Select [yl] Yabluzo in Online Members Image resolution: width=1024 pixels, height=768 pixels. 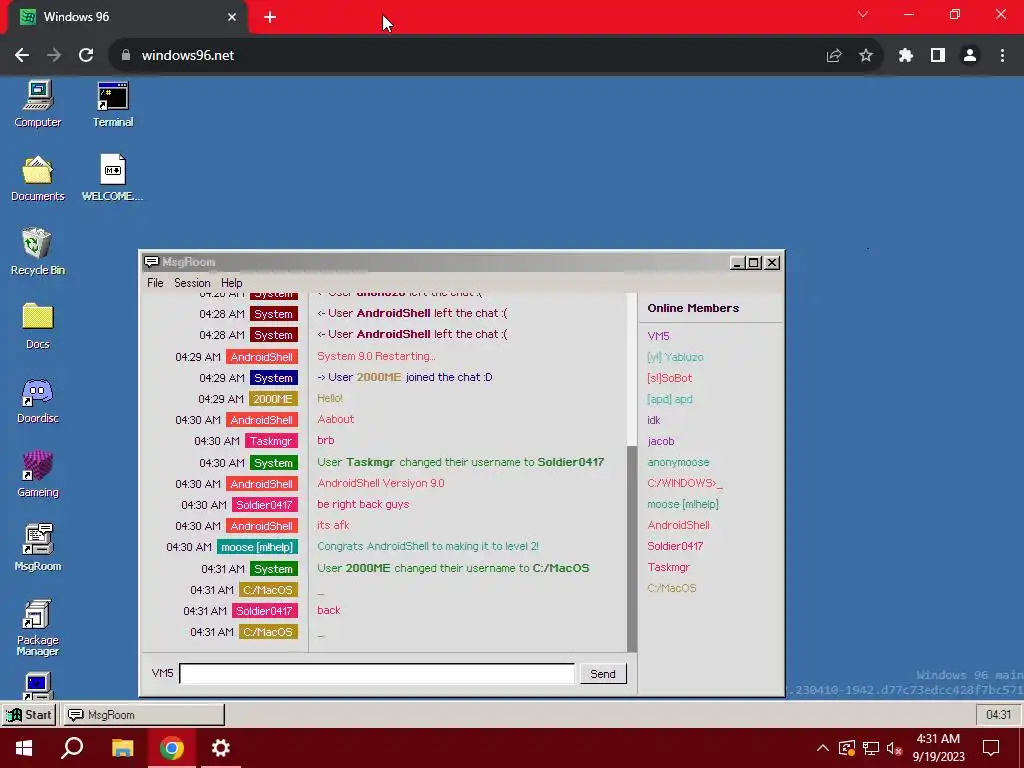[675, 357]
